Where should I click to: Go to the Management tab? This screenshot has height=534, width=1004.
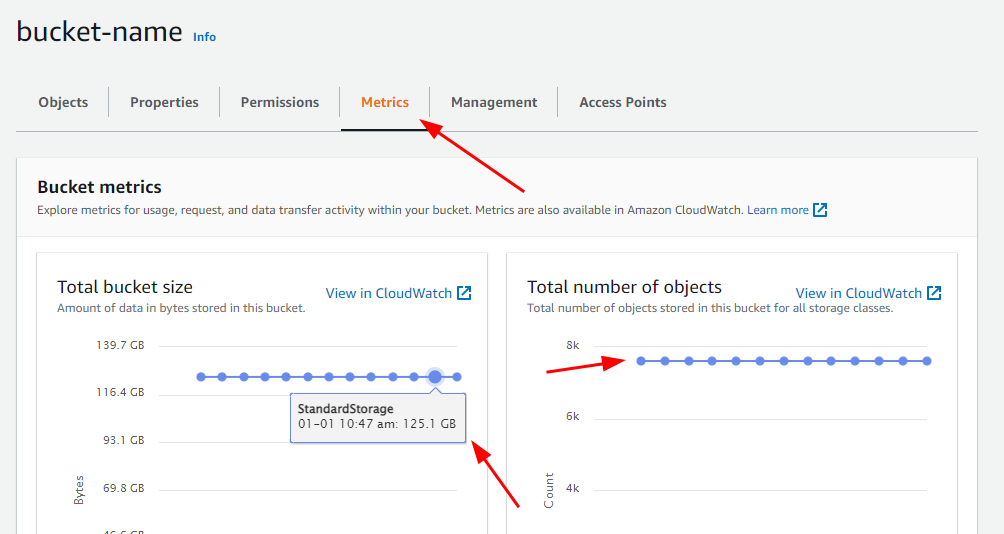tap(494, 102)
